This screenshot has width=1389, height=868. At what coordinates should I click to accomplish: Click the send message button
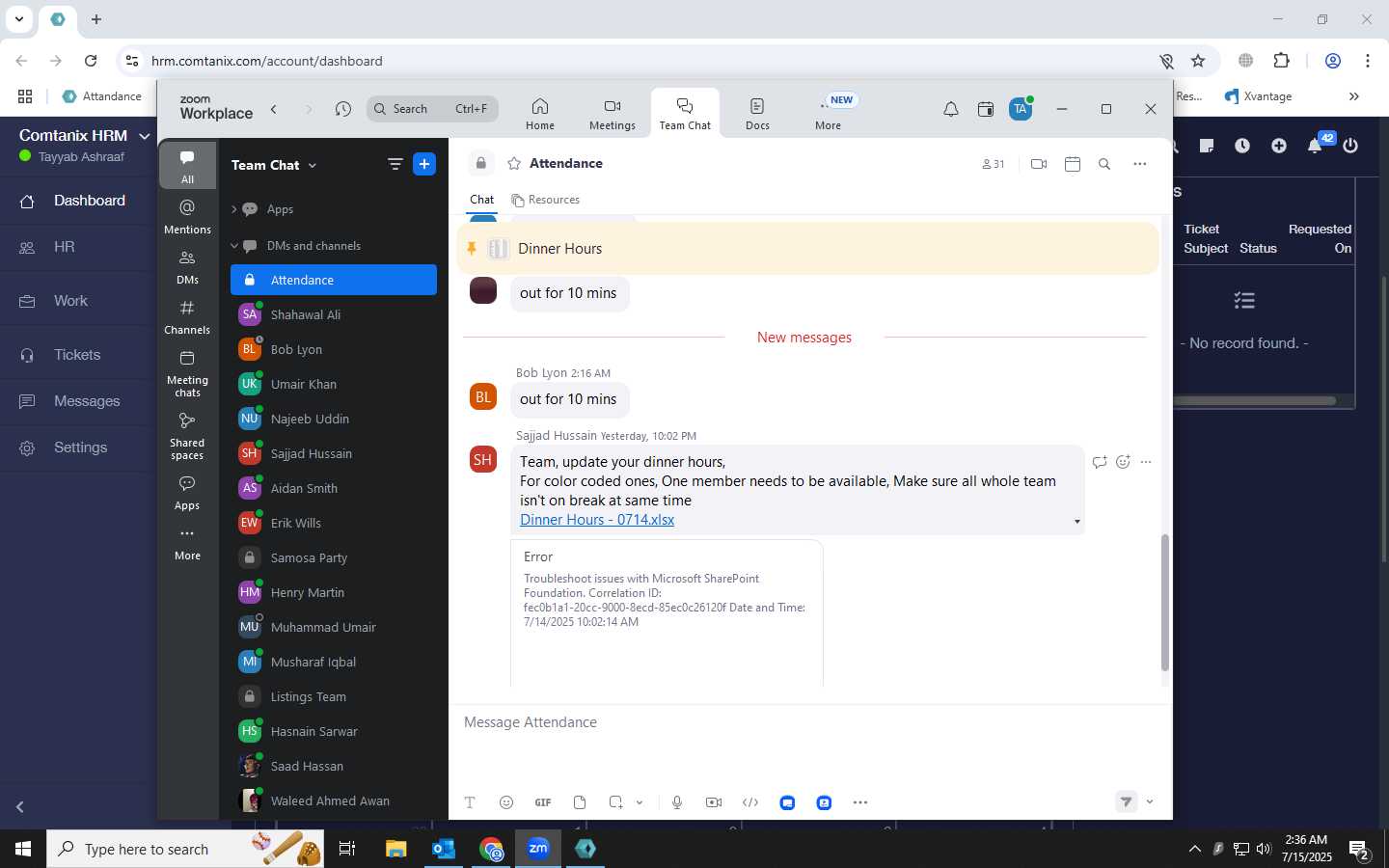[x=1126, y=801]
